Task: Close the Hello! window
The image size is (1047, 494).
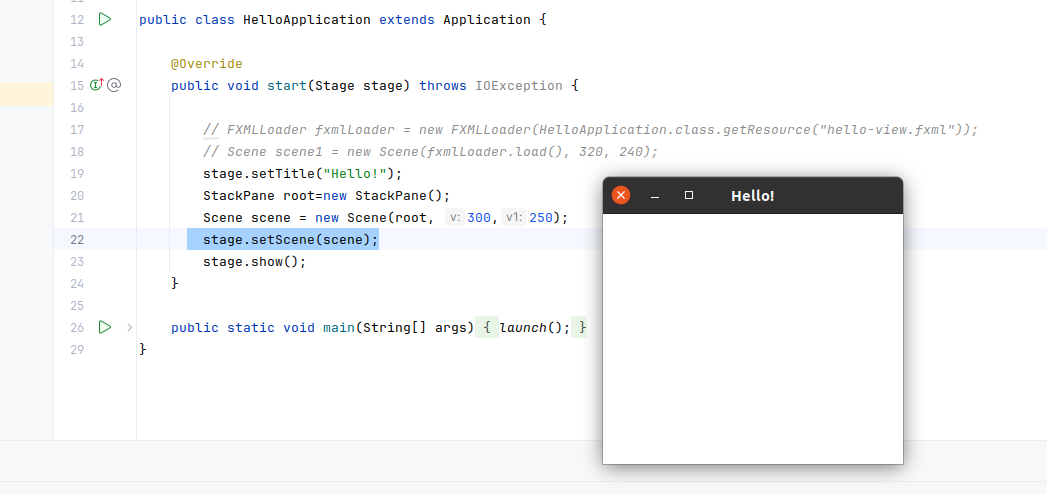Action: point(621,195)
